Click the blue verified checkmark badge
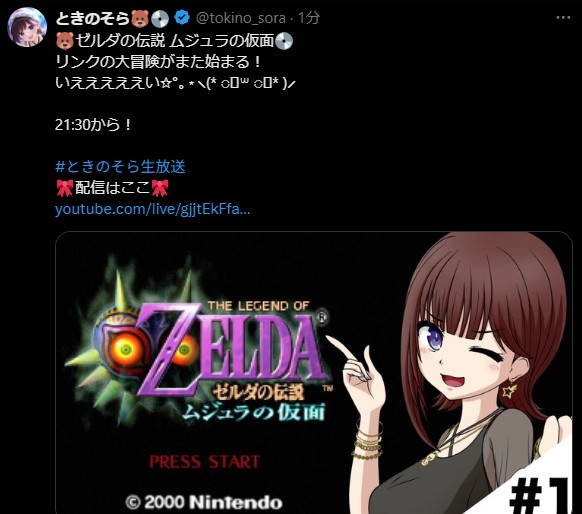The height and width of the screenshot is (514, 582). click(x=182, y=17)
